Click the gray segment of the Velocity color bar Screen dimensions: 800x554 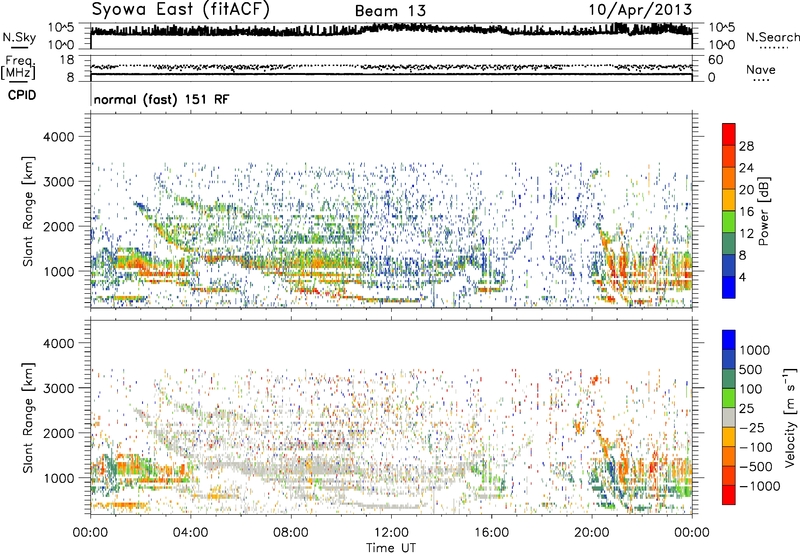pyautogui.click(x=729, y=417)
